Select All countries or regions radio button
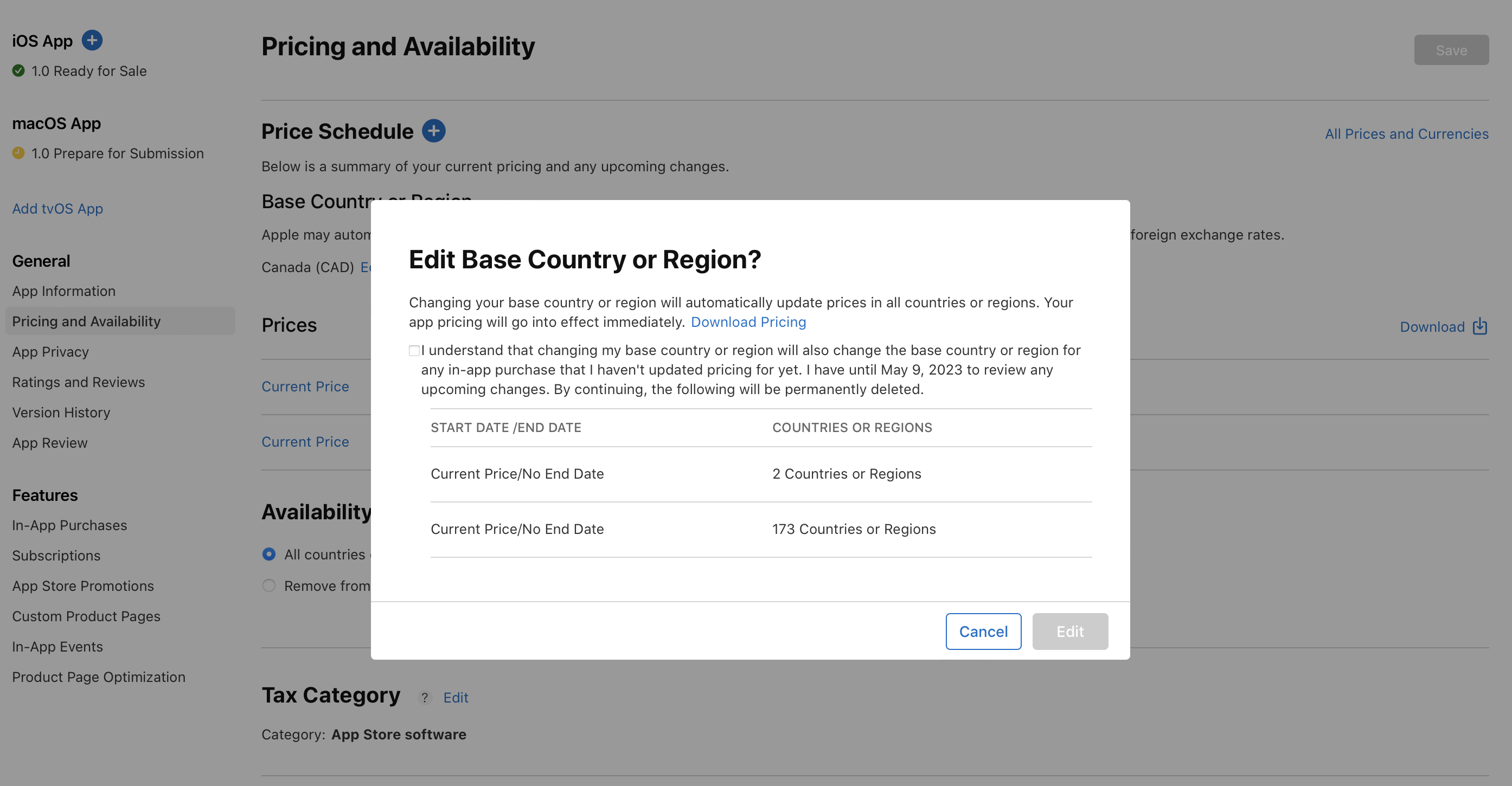 [x=268, y=553]
